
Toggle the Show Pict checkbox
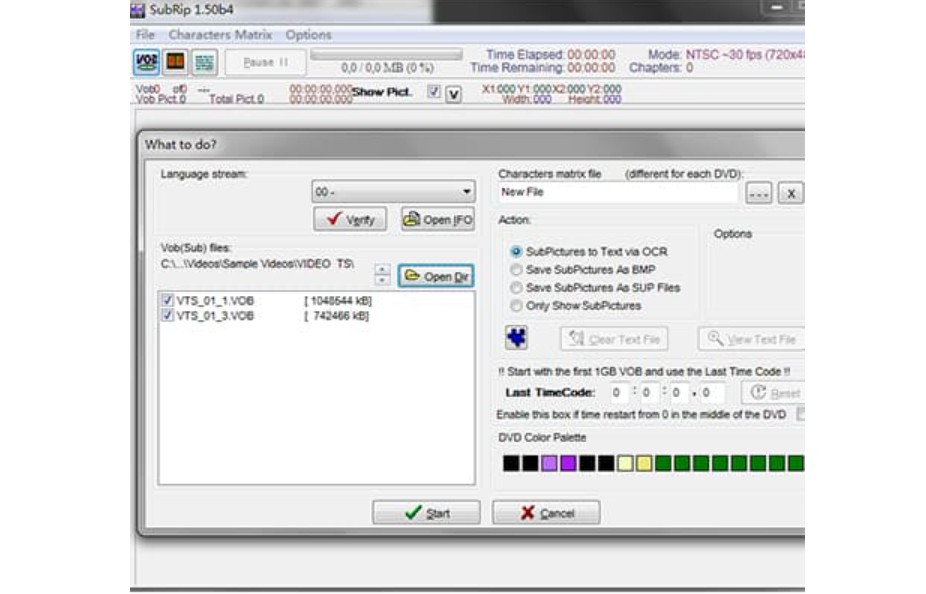coord(434,91)
